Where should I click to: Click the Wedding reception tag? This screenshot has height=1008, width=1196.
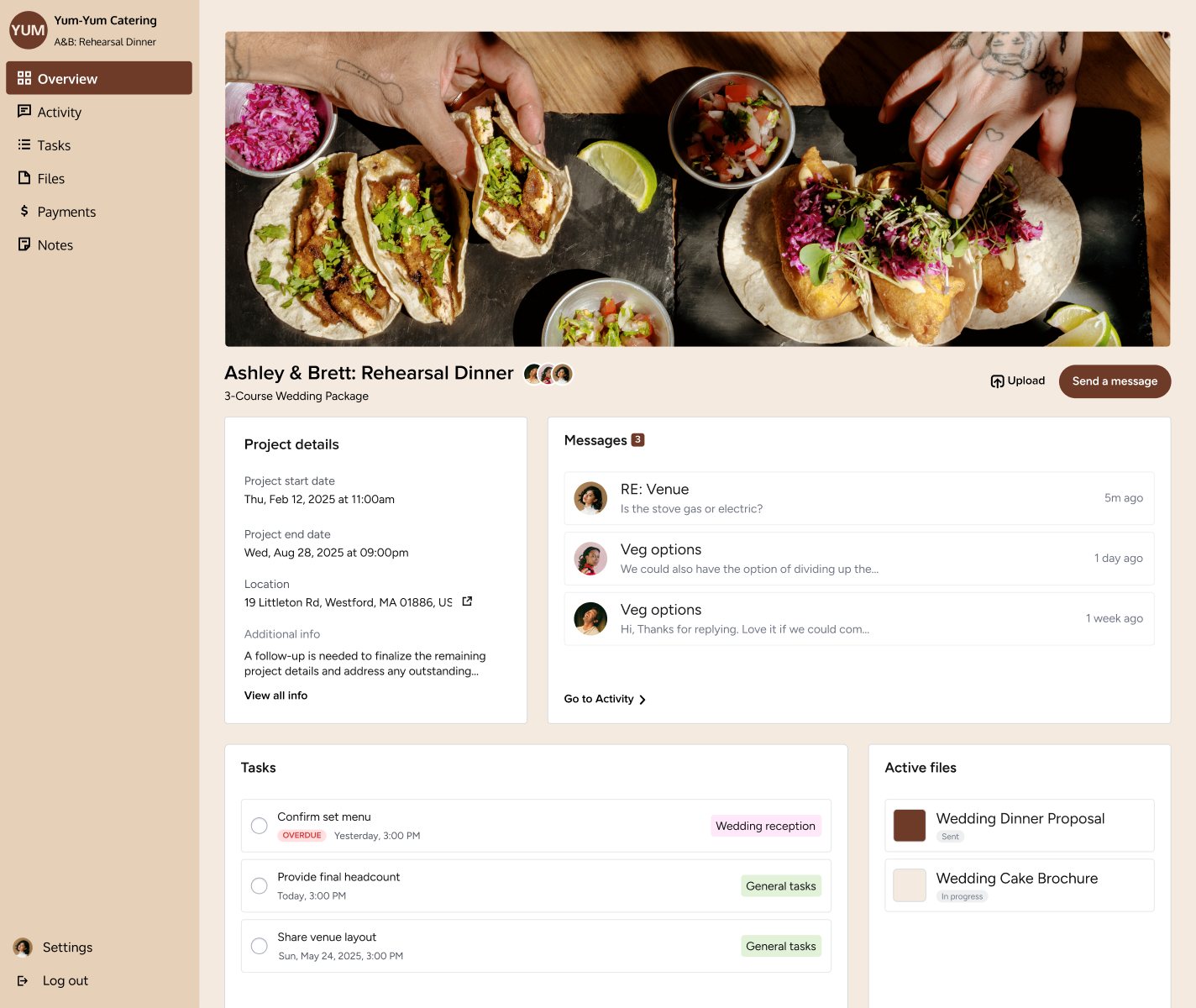(x=765, y=826)
